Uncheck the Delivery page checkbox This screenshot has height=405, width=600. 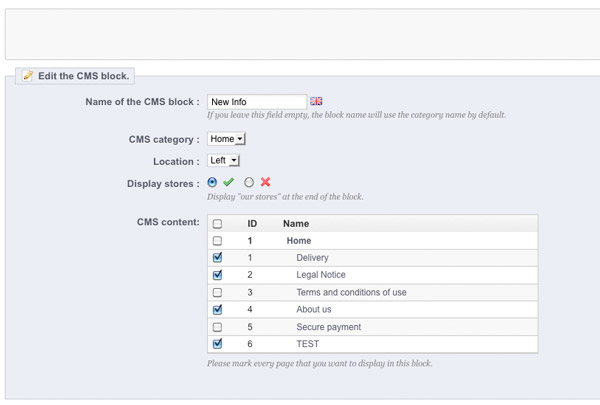[217, 258]
